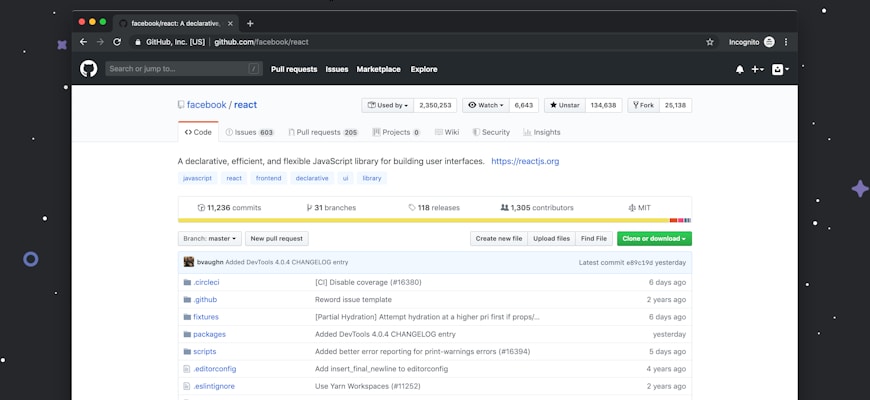The image size is (870, 400).
Task: Click the .github folder icon
Action: (x=187, y=300)
